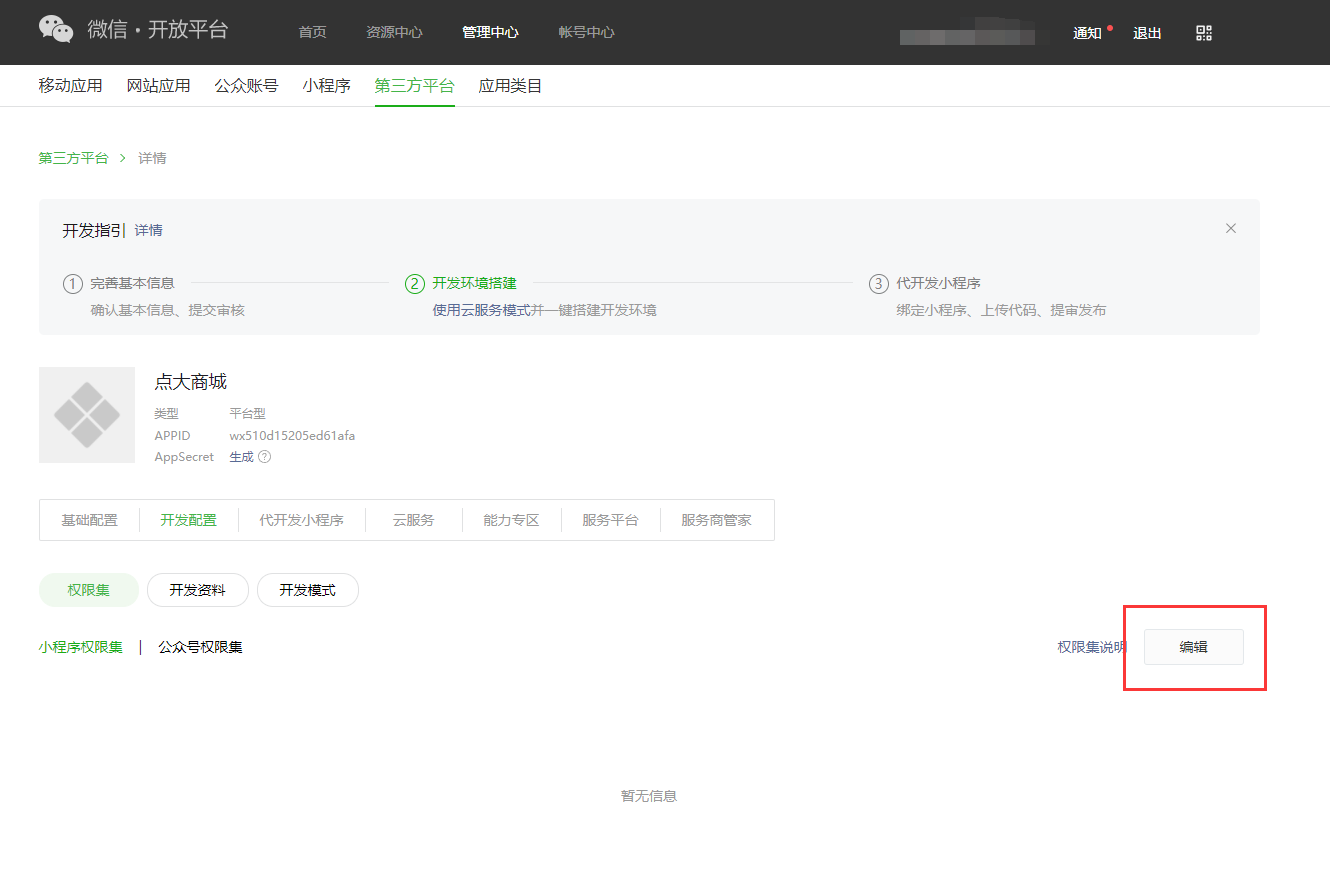
Task: Open the 代开发小程序 tab
Action: click(x=302, y=520)
